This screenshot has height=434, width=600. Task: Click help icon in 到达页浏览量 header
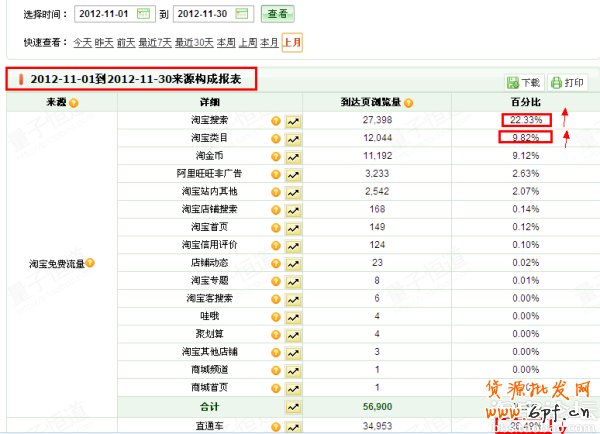point(408,103)
